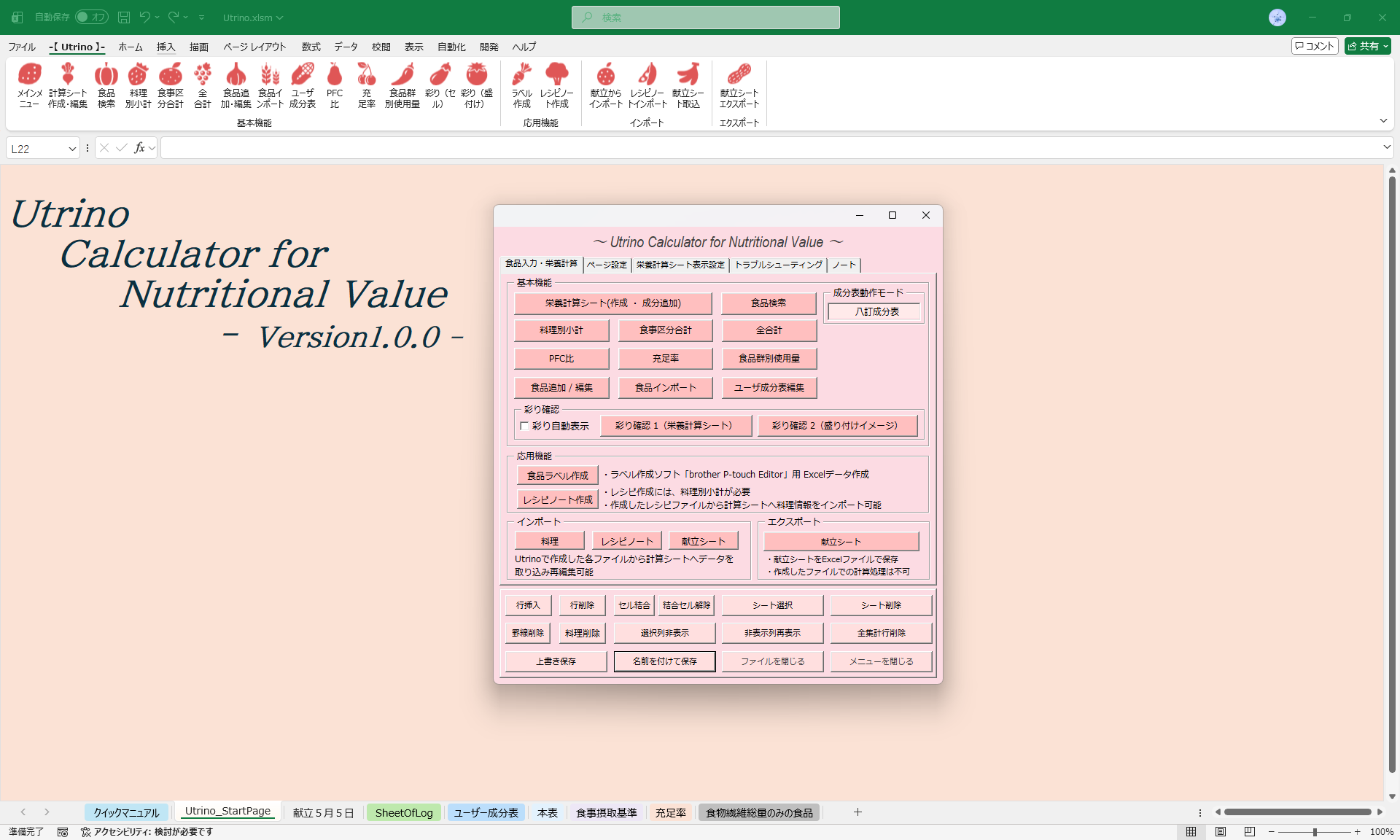Click inside the formula bar

[510, 147]
